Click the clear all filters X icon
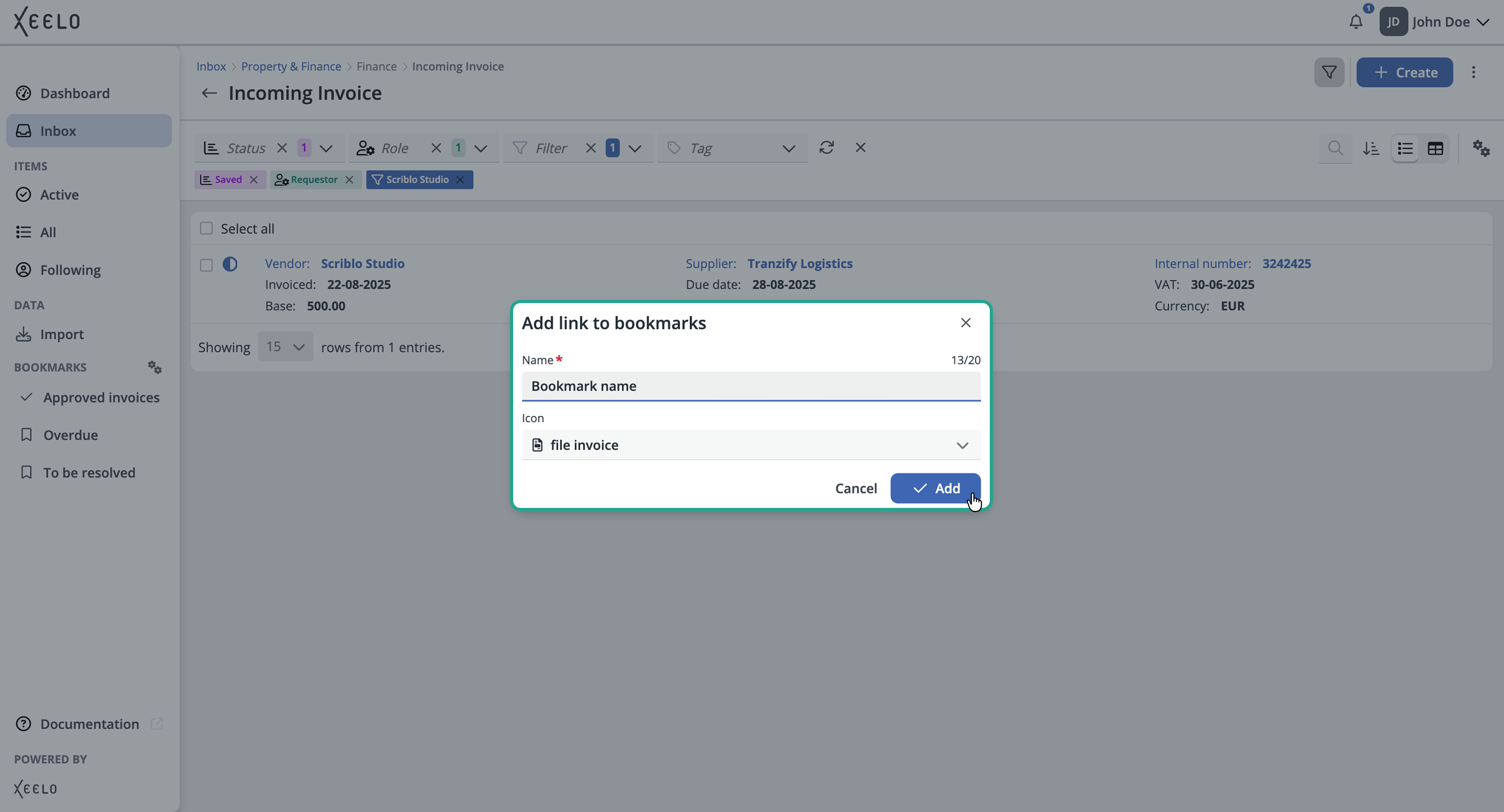1504x812 pixels. [861, 147]
